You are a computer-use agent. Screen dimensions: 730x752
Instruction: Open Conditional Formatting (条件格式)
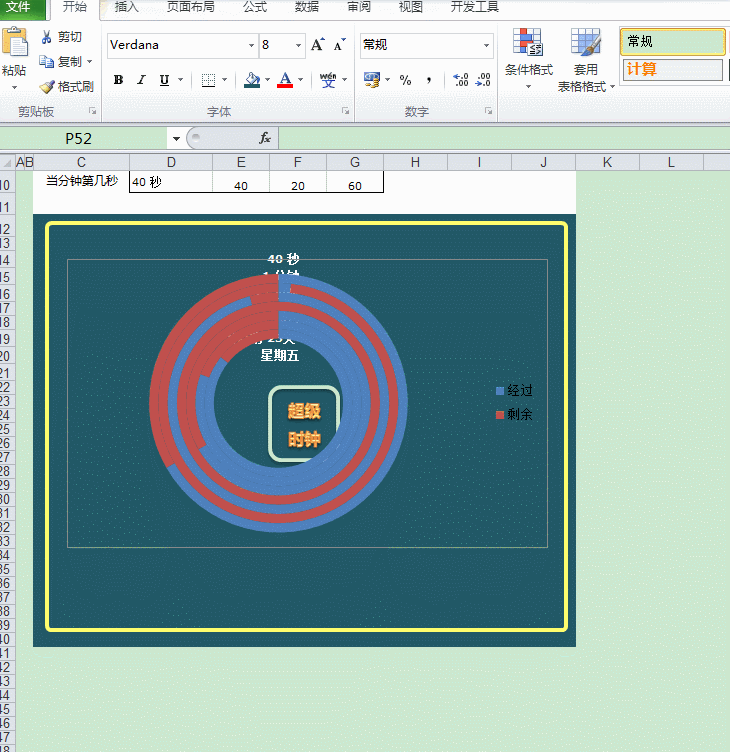tap(529, 59)
